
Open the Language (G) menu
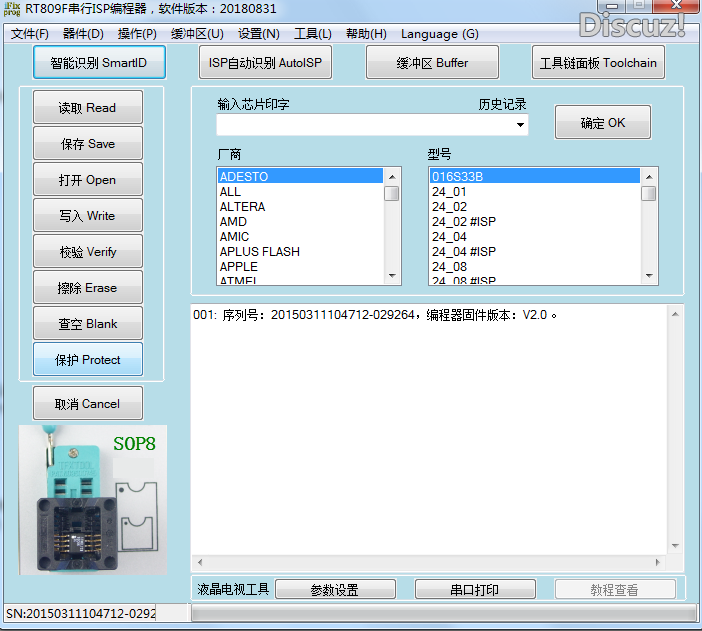click(x=440, y=34)
